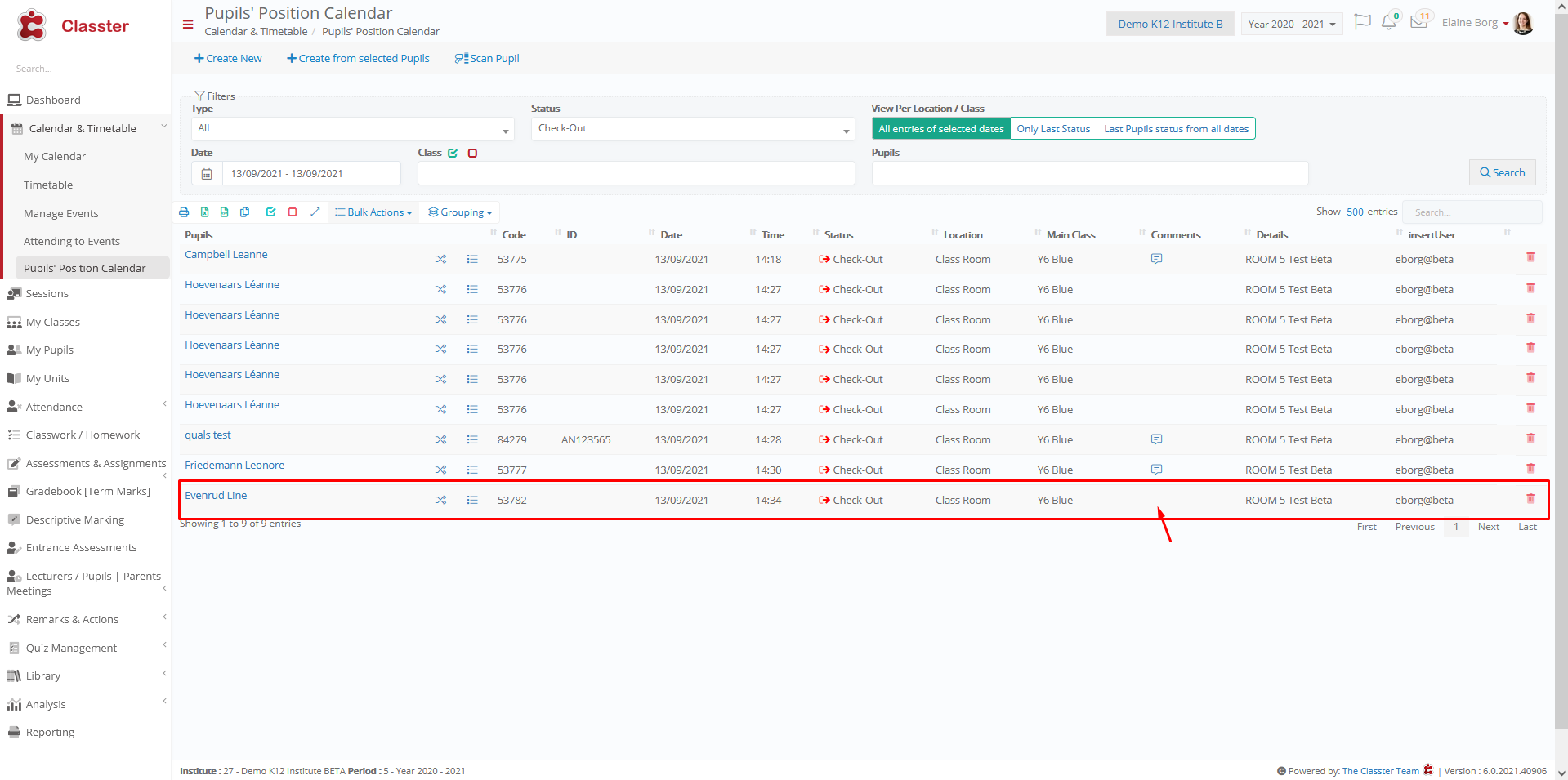Click the Search button in filters
The width and height of the screenshot is (1568, 780).
click(1502, 173)
